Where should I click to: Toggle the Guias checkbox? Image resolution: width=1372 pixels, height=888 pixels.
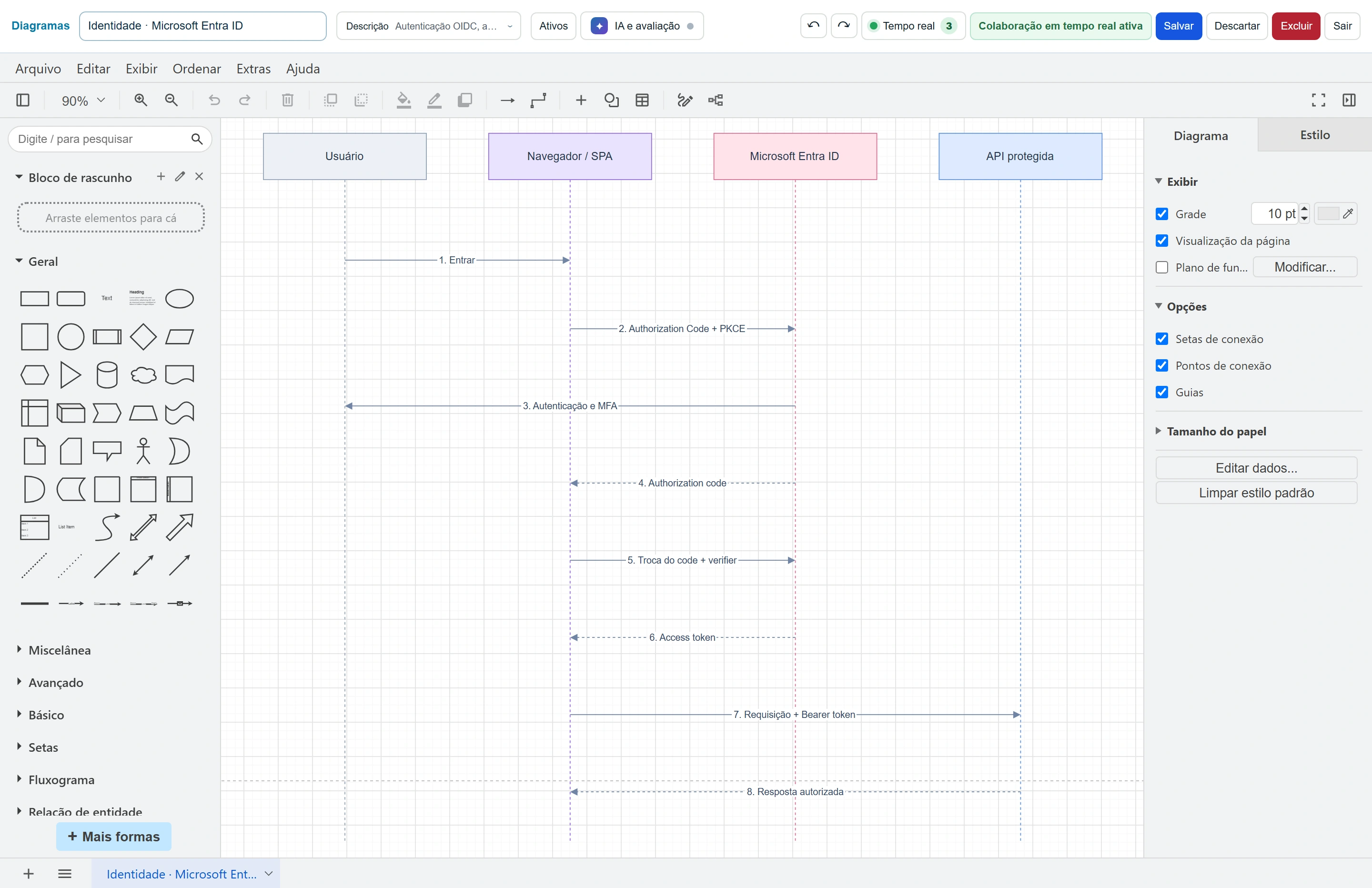1162,392
